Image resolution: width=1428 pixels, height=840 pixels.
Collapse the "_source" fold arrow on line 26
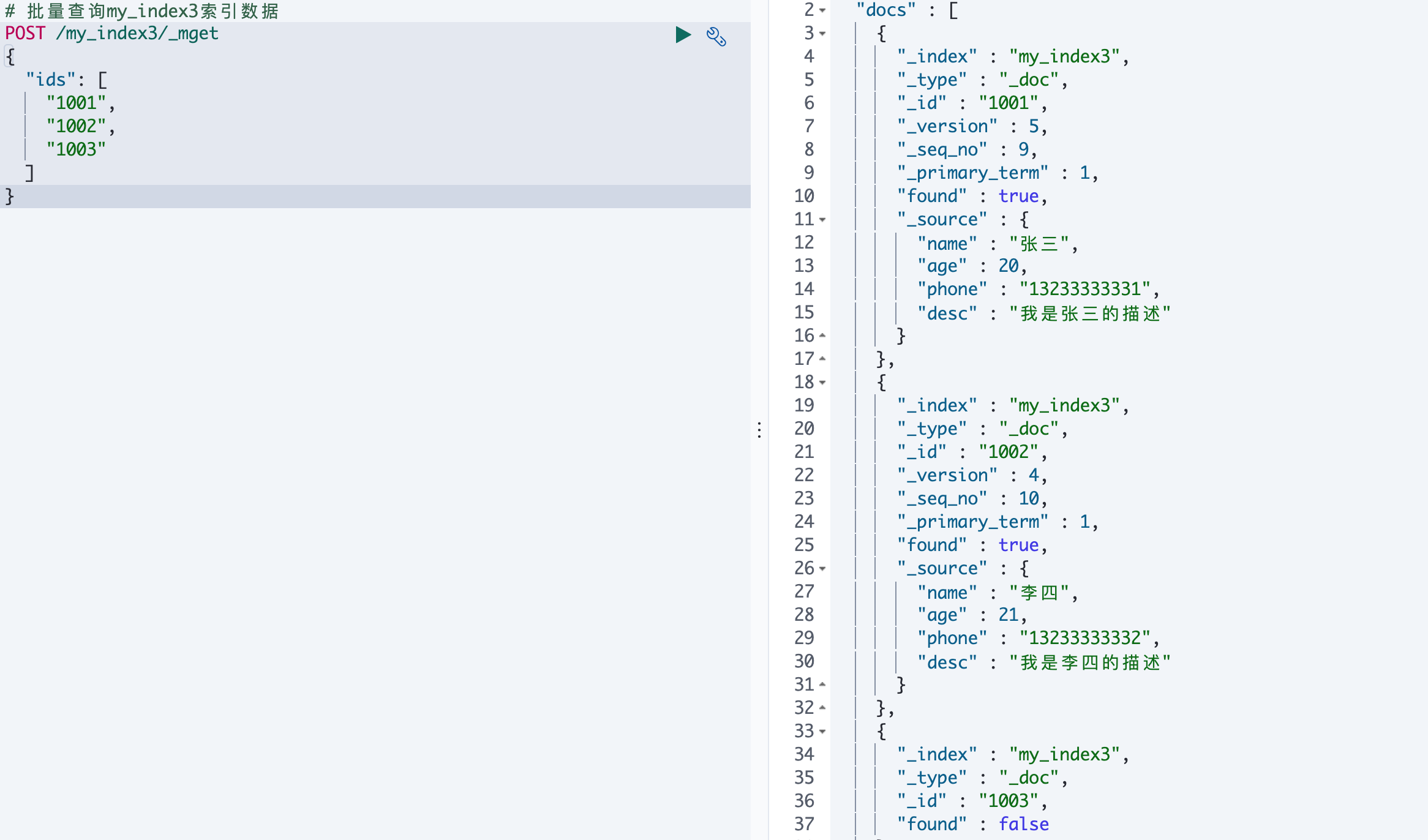[822, 569]
